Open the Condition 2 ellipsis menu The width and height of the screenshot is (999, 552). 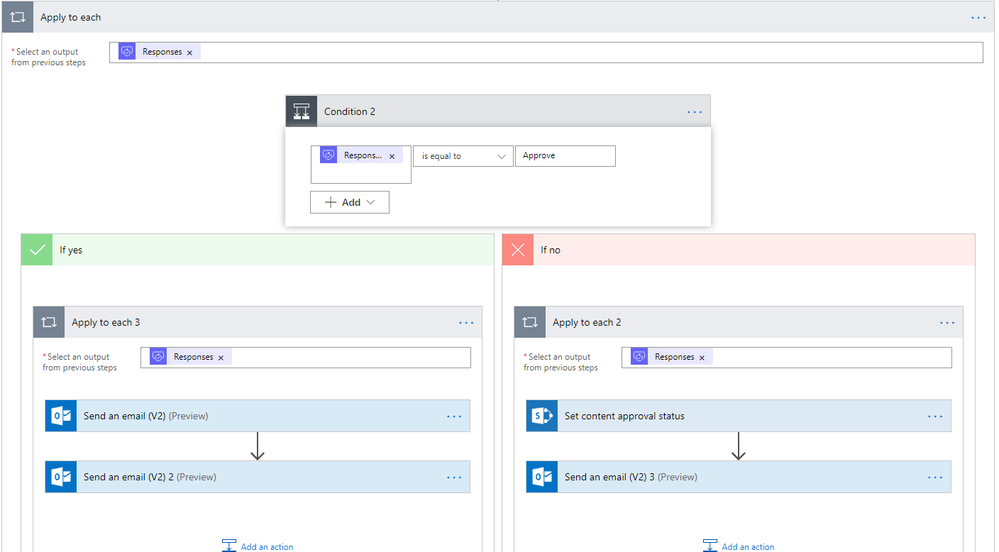click(x=694, y=112)
